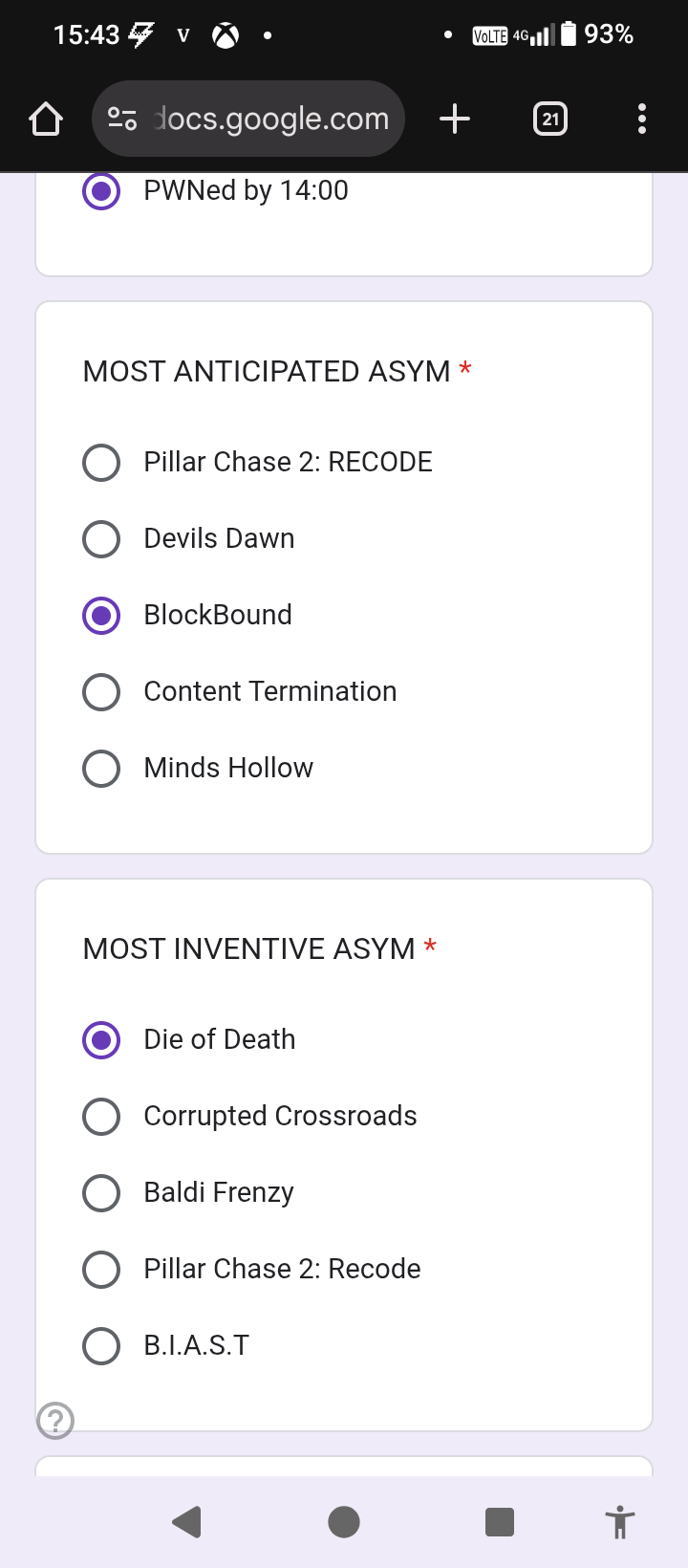Choose Devils Dawn option
This screenshot has width=688, height=1568.
(101, 539)
